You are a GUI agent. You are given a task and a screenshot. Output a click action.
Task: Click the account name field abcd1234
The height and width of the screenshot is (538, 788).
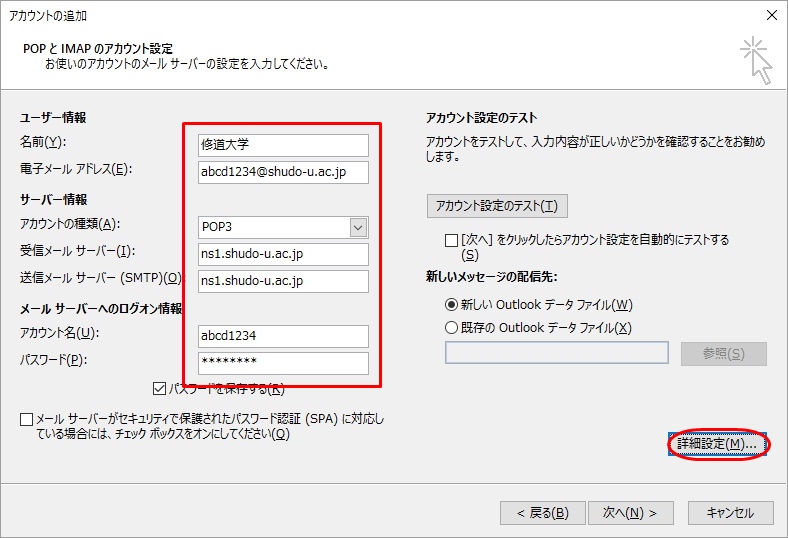[x=282, y=336]
